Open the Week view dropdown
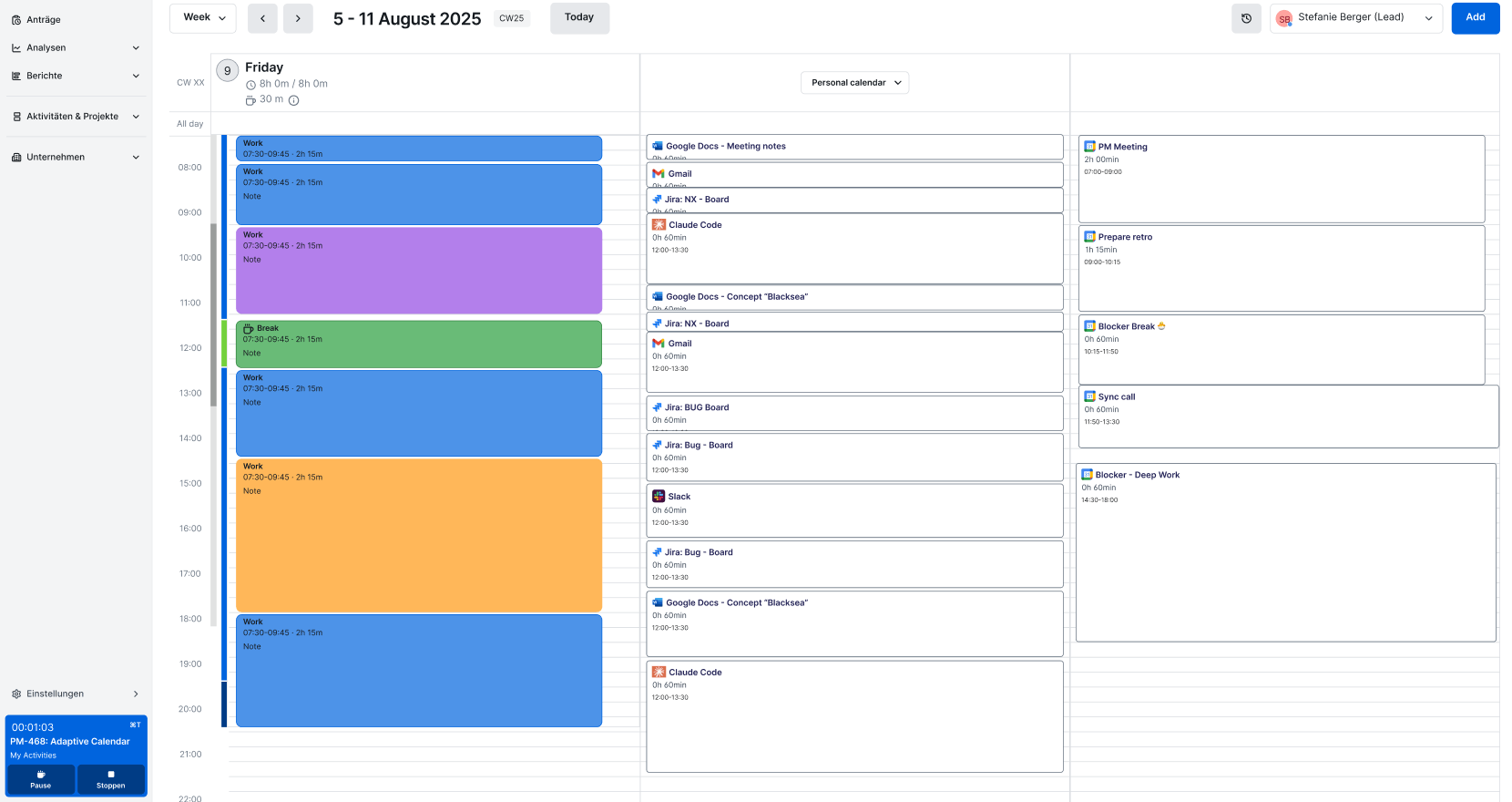Image resolution: width=1512 pixels, height=802 pixels. pos(203,18)
